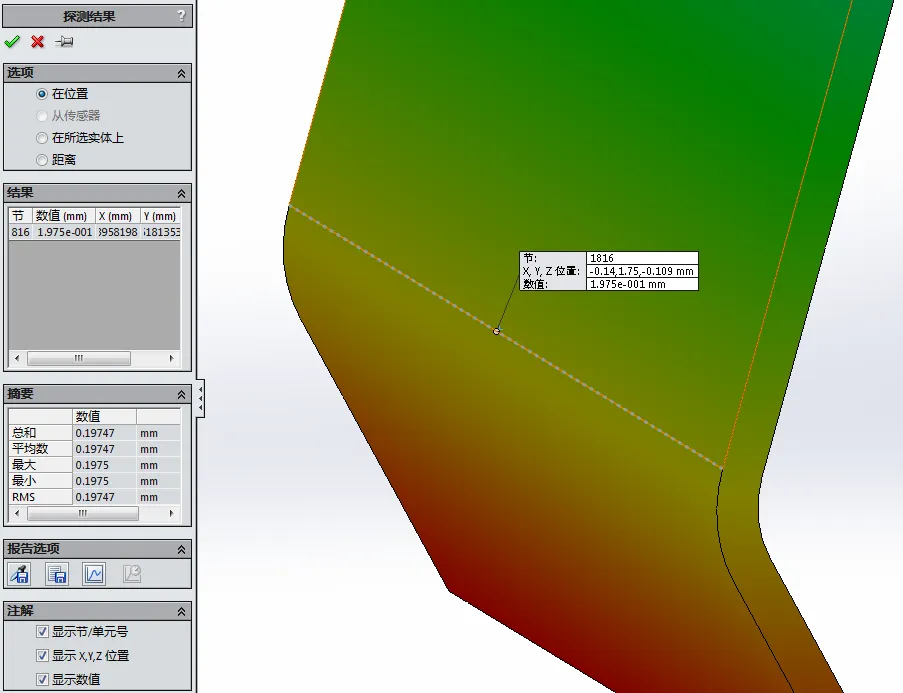Collapse the 注解 section
903x693 pixels.
pyautogui.click(x=181, y=611)
